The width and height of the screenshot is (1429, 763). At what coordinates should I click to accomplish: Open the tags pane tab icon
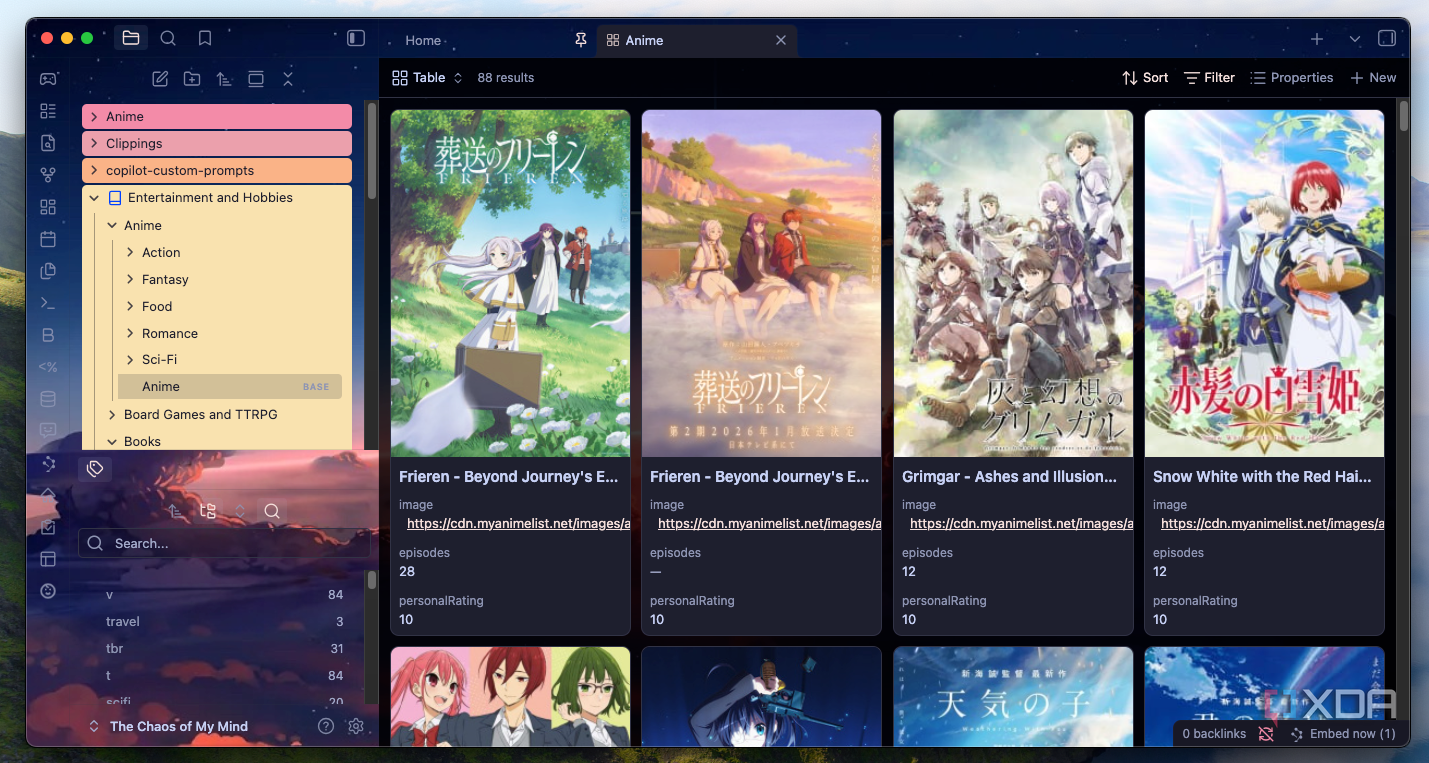coord(95,468)
